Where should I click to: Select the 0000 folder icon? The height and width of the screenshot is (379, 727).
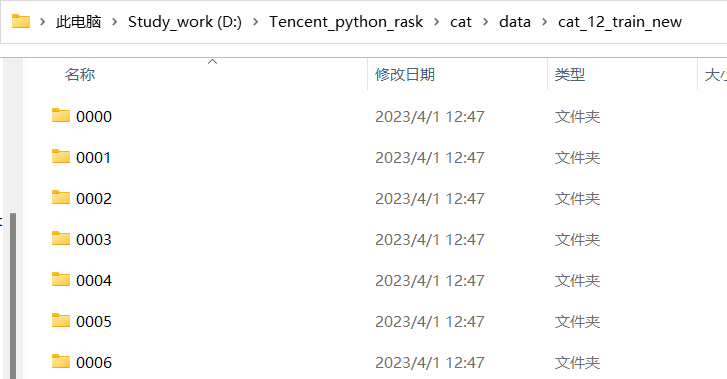pyautogui.click(x=61, y=116)
